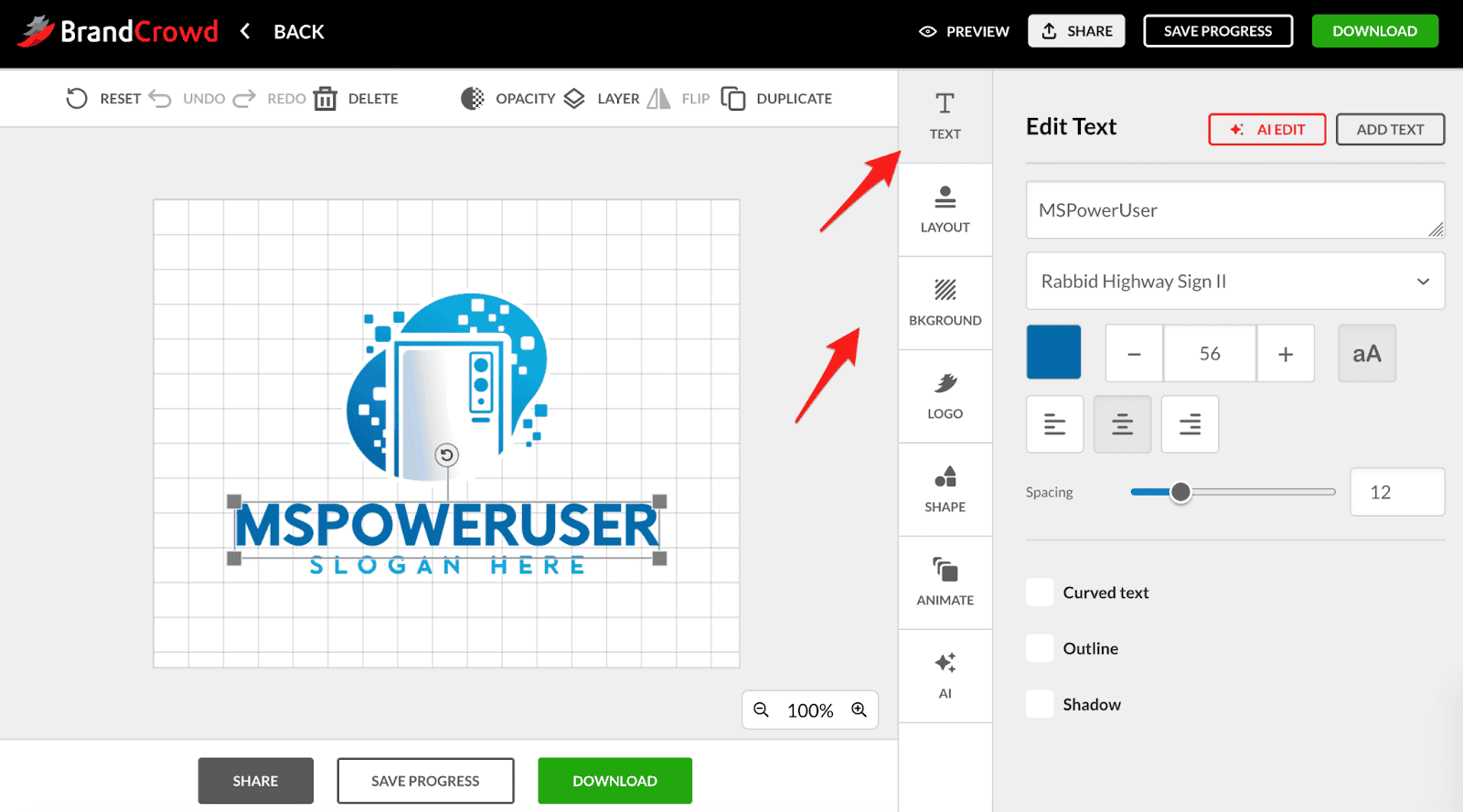Click the bottom-left resize handle of text box
1463x812 pixels.
[x=234, y=558]
